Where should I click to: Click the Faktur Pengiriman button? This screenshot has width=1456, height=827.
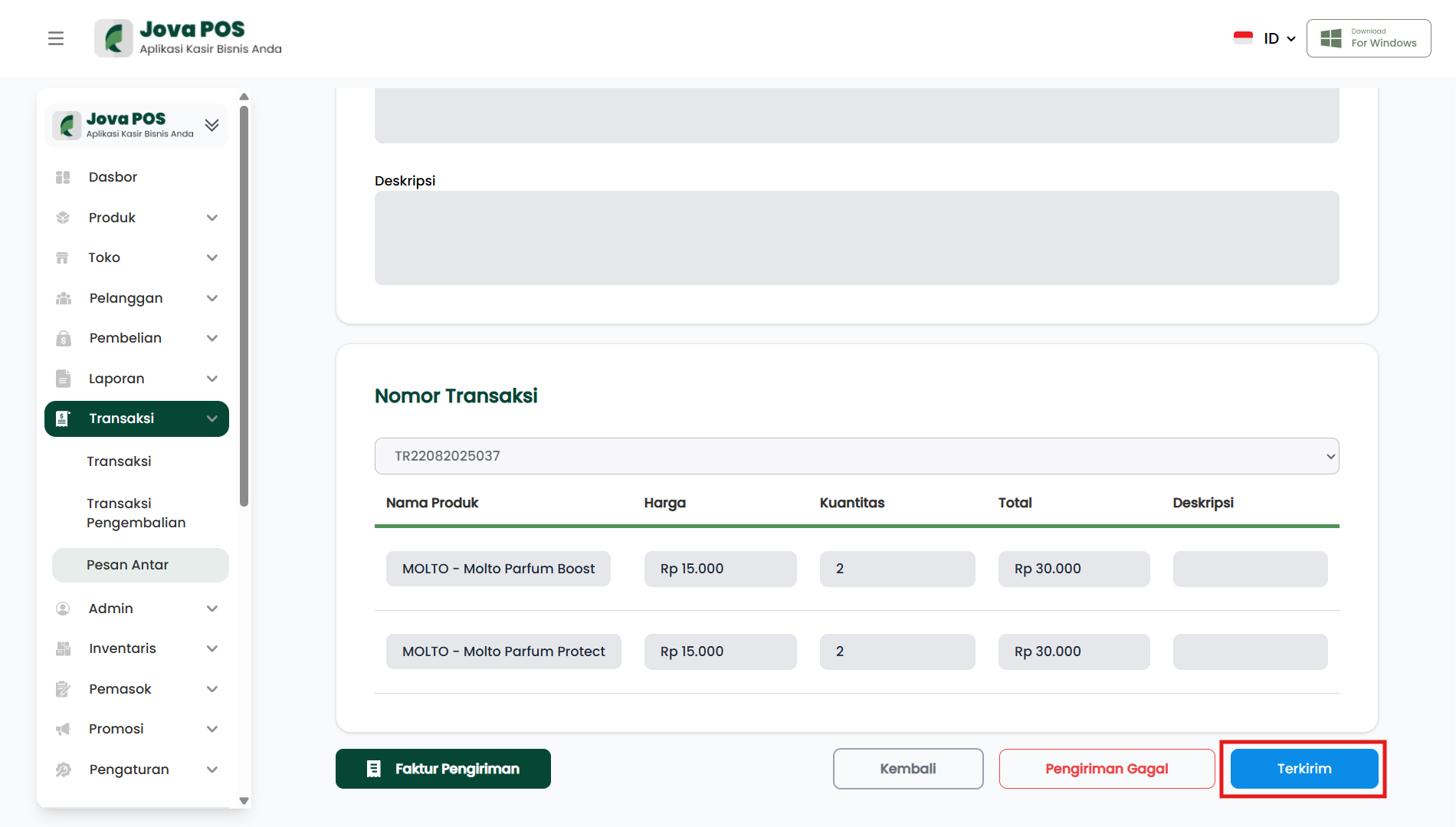(x=443, y=769)
